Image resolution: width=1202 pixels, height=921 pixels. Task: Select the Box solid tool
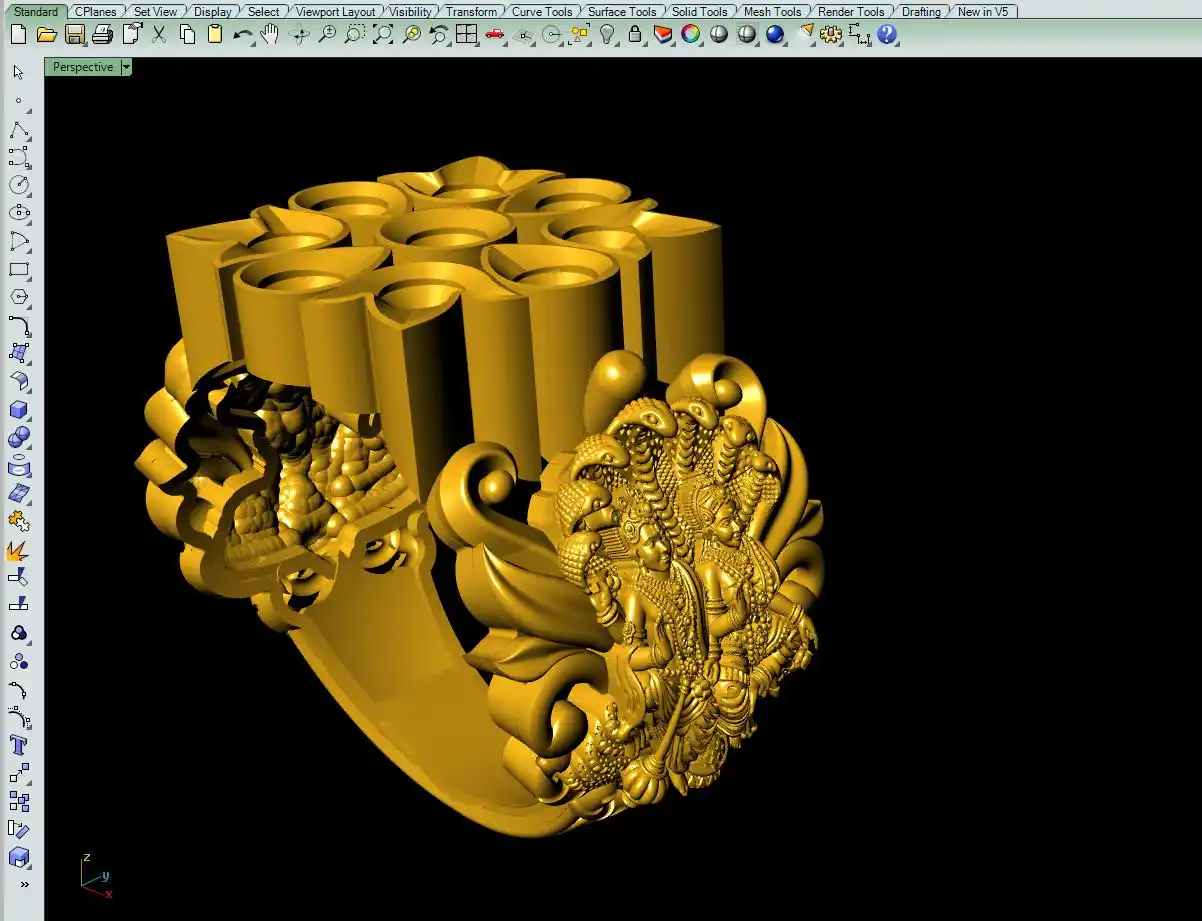(19, 410)
